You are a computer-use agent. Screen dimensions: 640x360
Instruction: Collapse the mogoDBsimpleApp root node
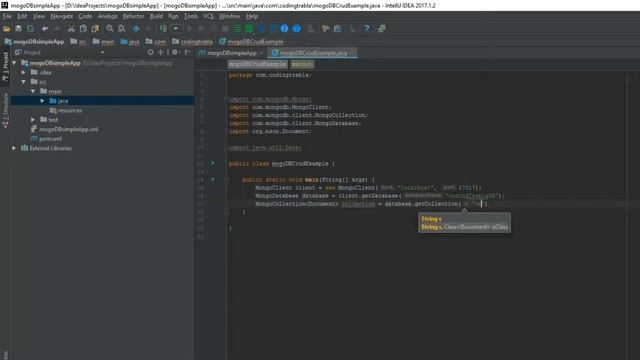tap(14, 63)
